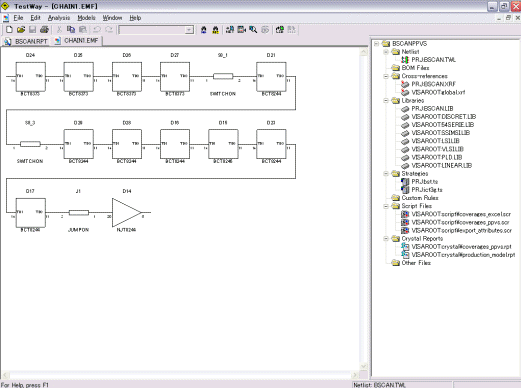
Task: Click the Cut scissors icon
Action: click(x=59, y=30)
